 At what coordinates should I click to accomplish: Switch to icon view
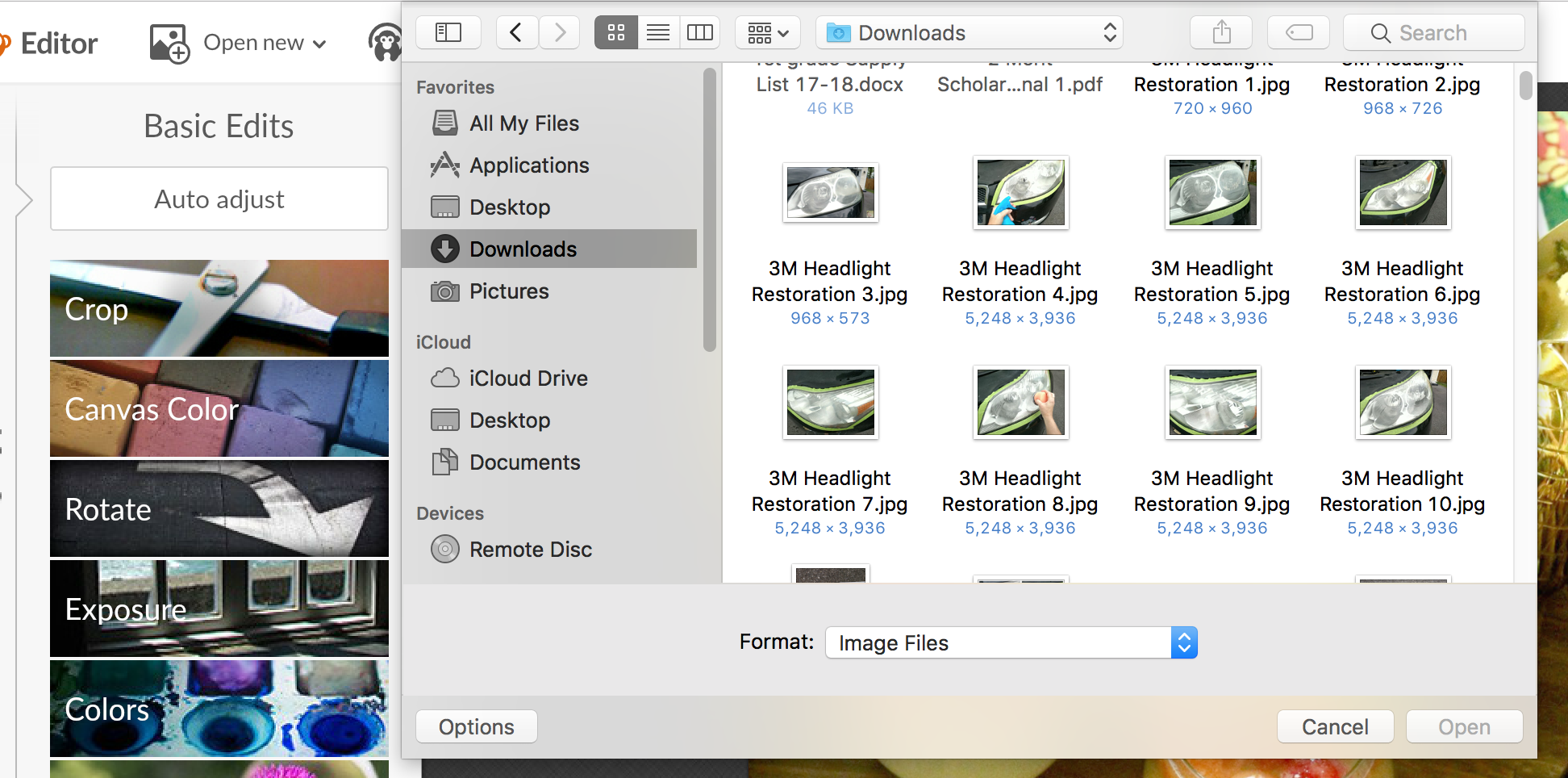tap(616, 32)
